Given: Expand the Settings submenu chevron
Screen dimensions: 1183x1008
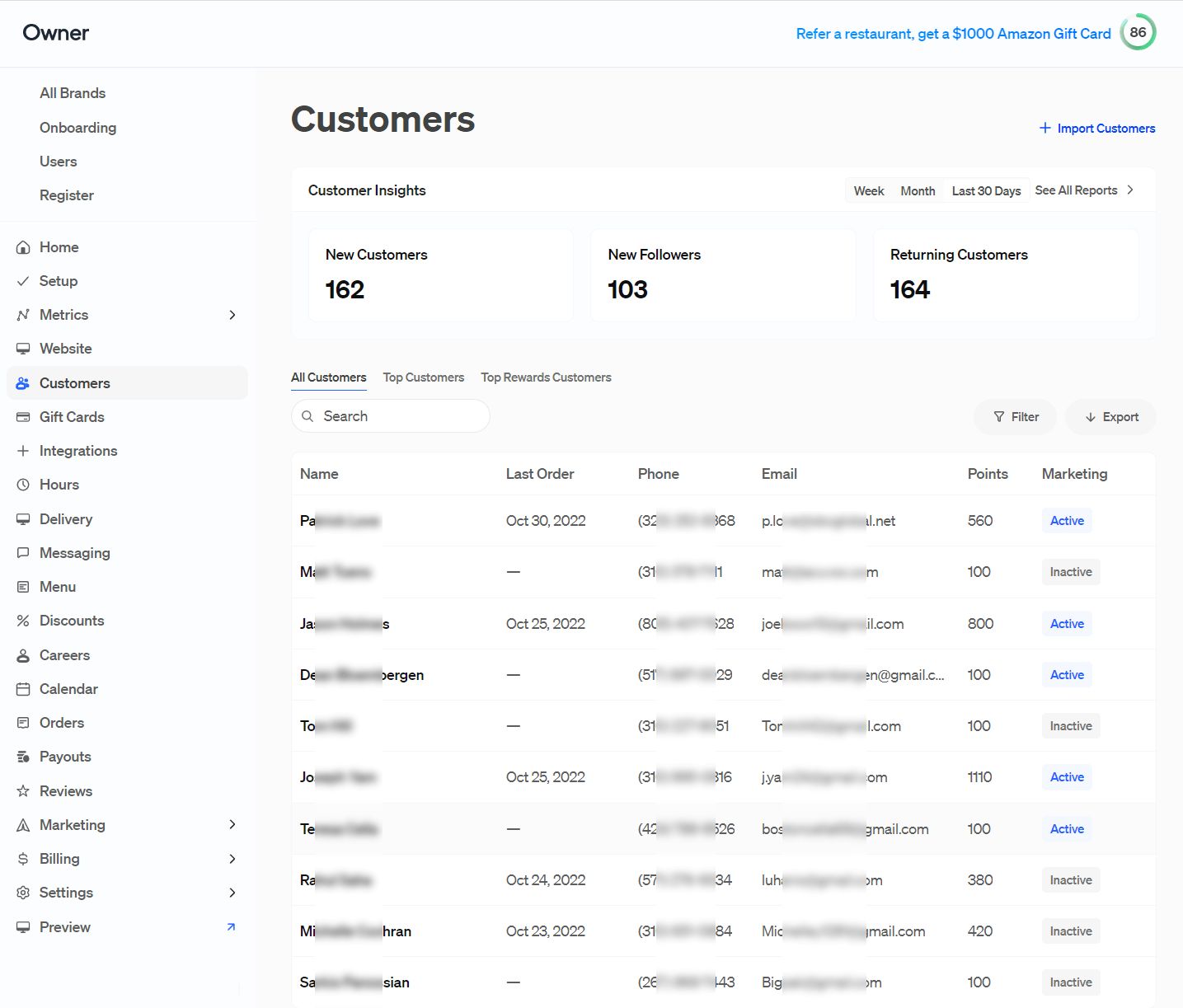Looking at the screenshot, I should tap(232, 893).
